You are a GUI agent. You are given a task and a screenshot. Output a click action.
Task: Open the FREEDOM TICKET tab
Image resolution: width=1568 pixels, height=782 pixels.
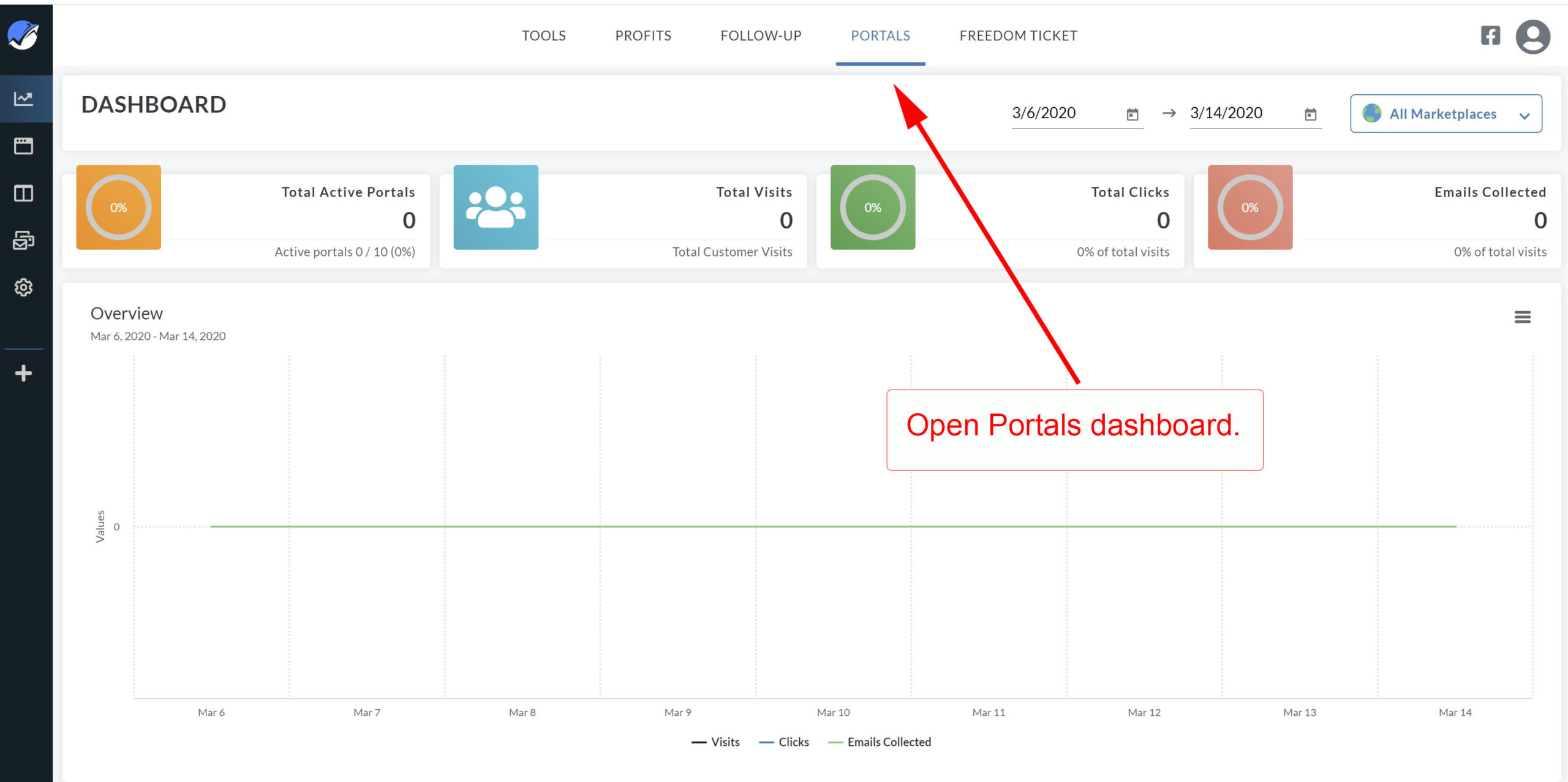pyautogui.click(x=1018, y=36)
